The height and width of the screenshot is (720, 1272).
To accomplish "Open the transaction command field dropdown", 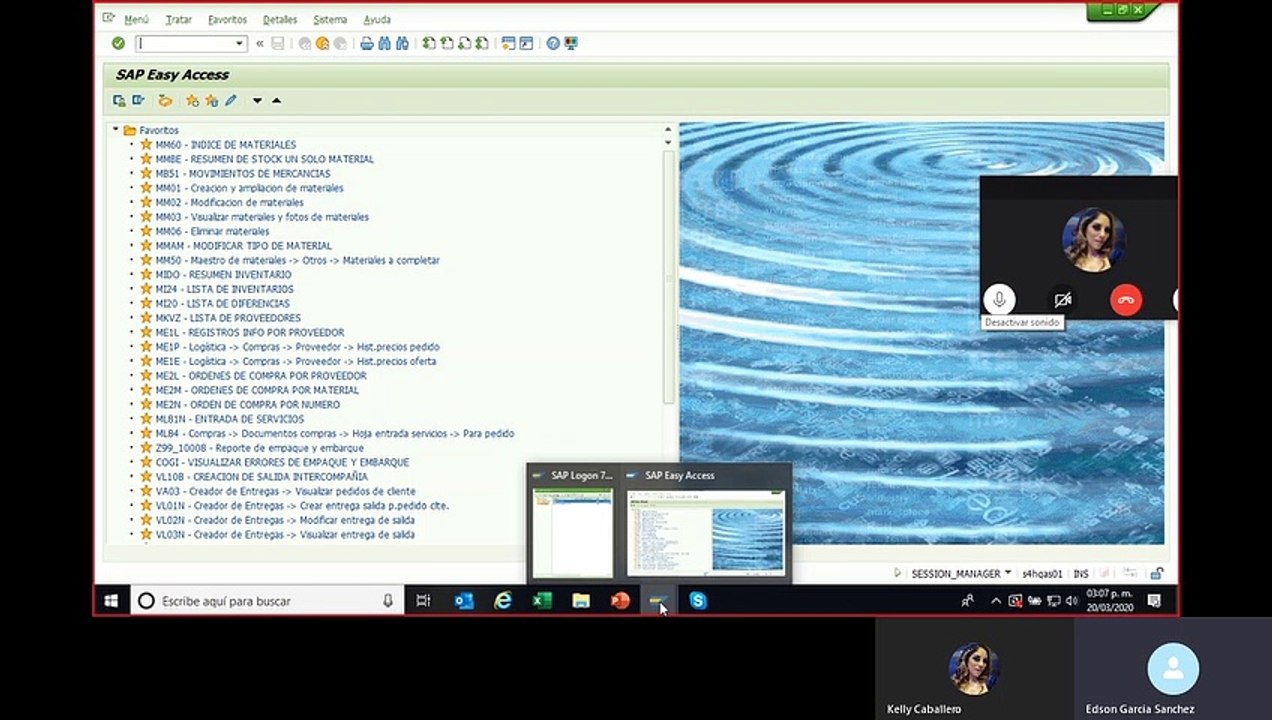I will click(240, 43).
